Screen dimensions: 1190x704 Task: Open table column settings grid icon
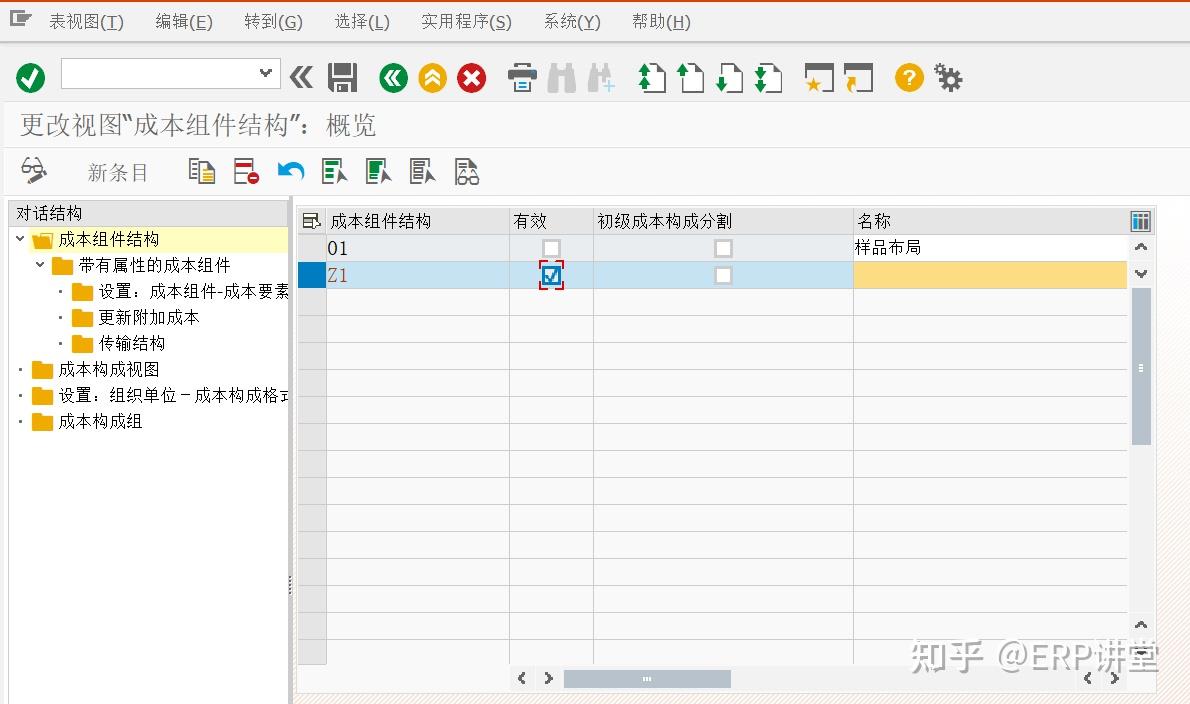(1139, 220)
